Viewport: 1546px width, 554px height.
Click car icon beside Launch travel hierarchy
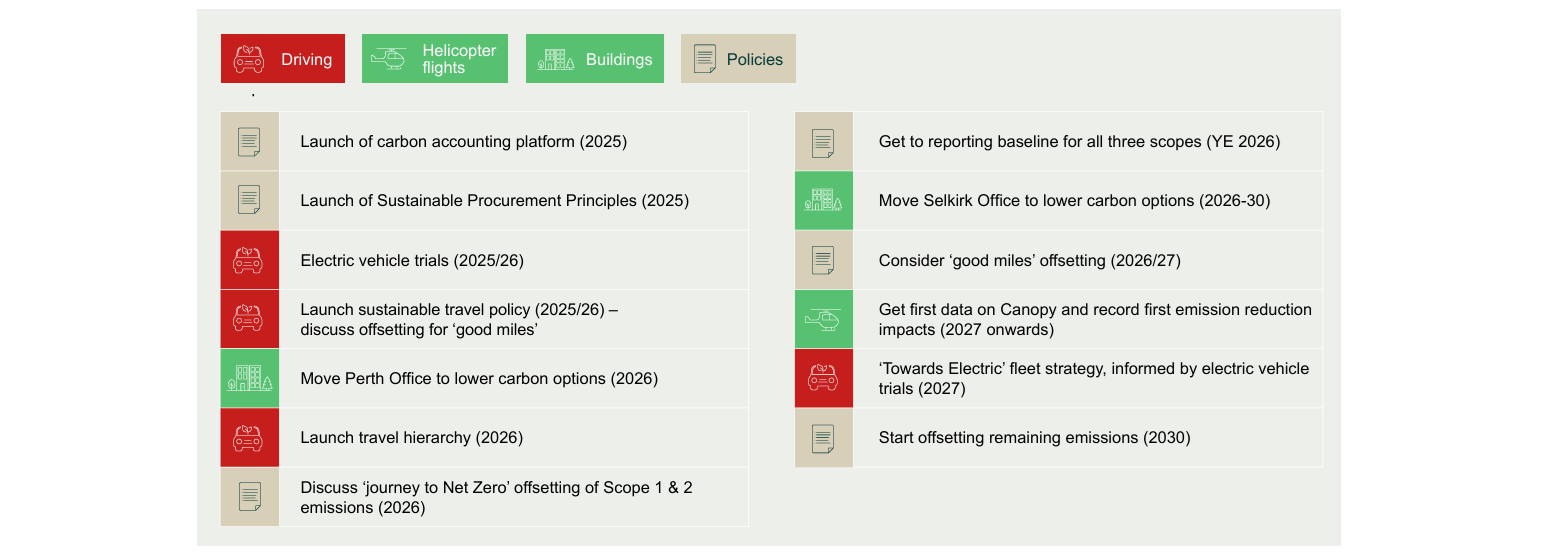pyautogui.click(x=250, y=437)
